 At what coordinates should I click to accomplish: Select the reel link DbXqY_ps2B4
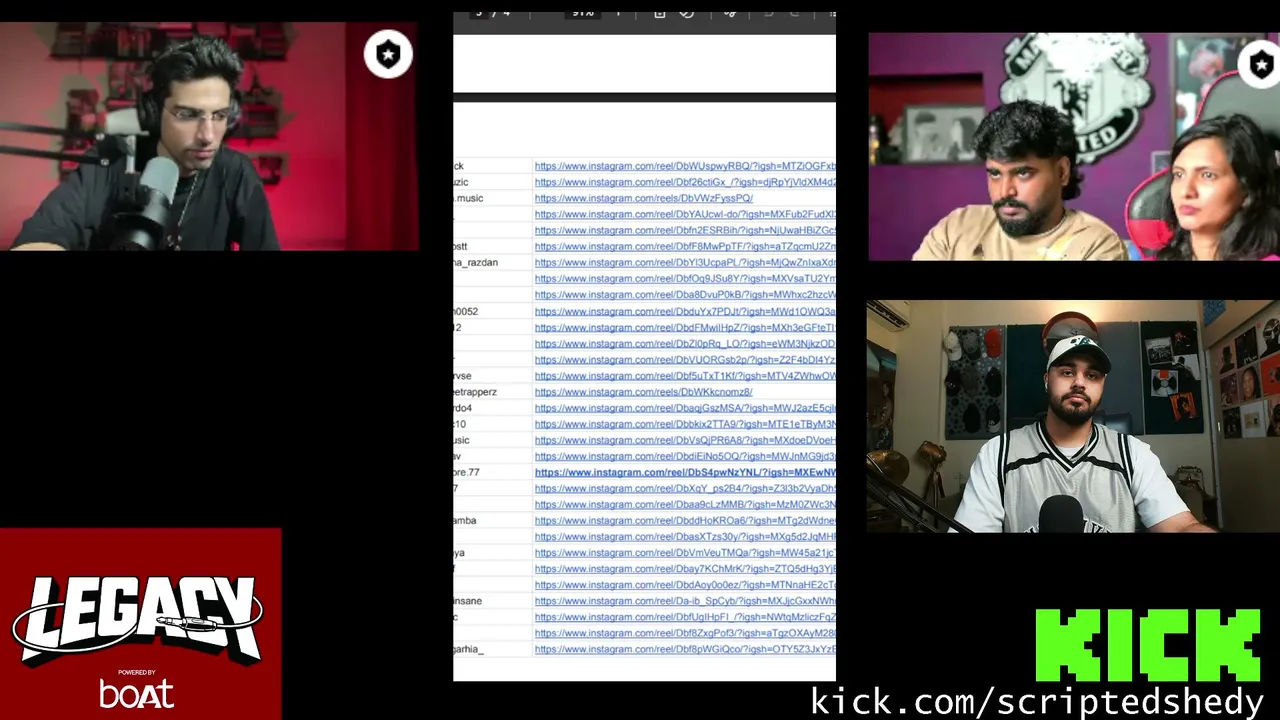pyautogui.click(x=685, y=488)
